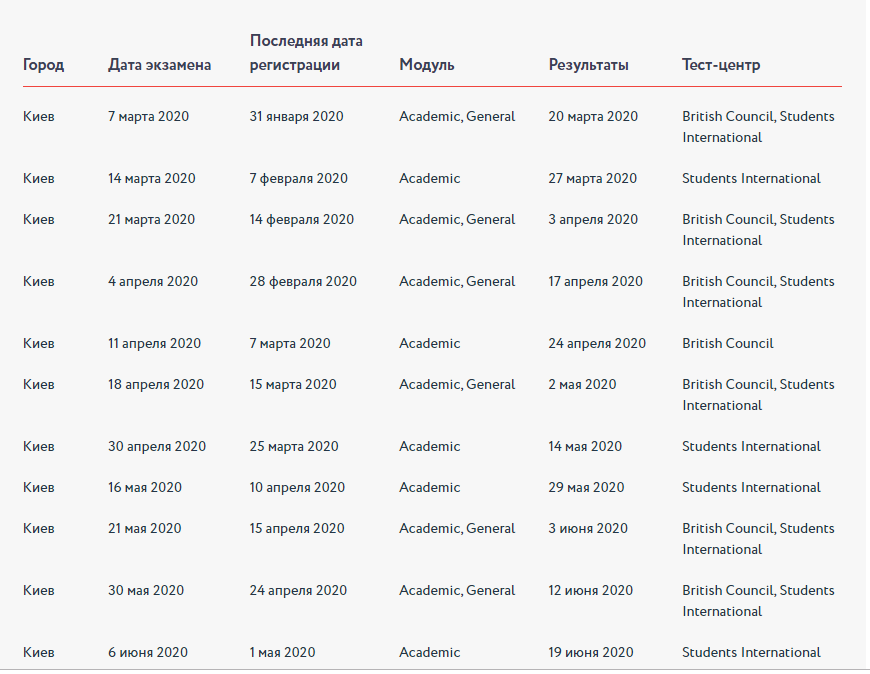
Task: Click 'Academic' module in the 14 марта row
Action: coord(429,179)
